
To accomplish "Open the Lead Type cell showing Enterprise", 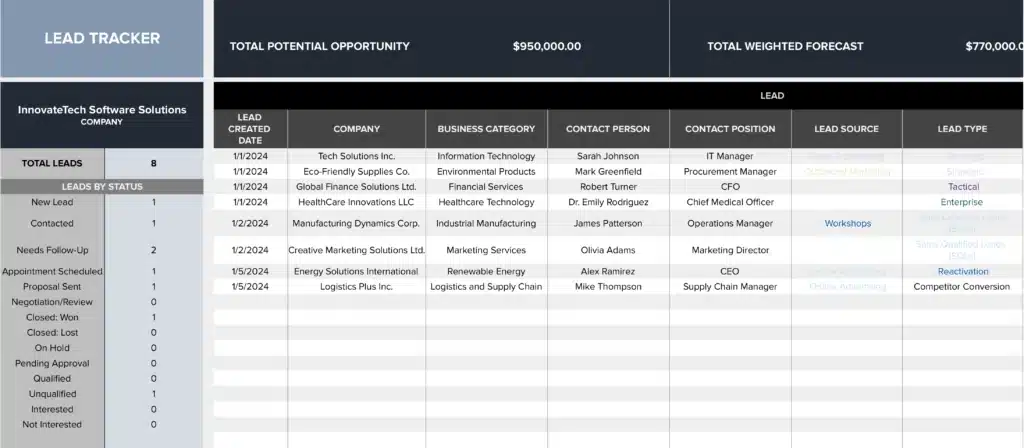I will pos(963,202).
